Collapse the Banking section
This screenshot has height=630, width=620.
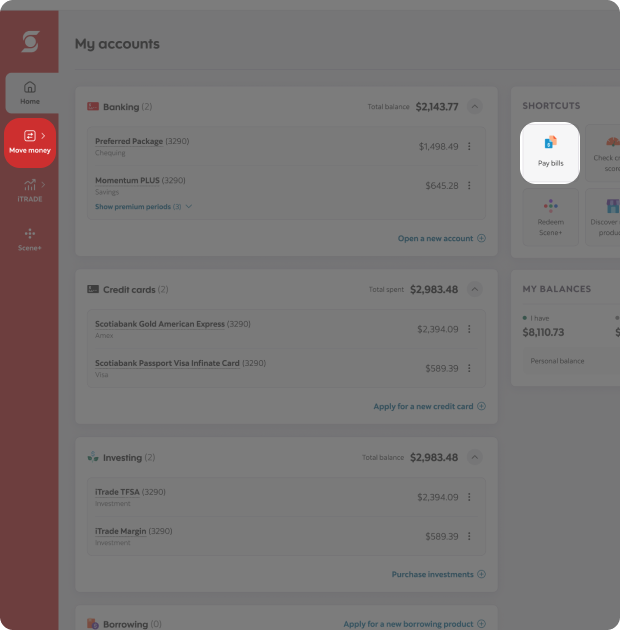coord(475,106)
